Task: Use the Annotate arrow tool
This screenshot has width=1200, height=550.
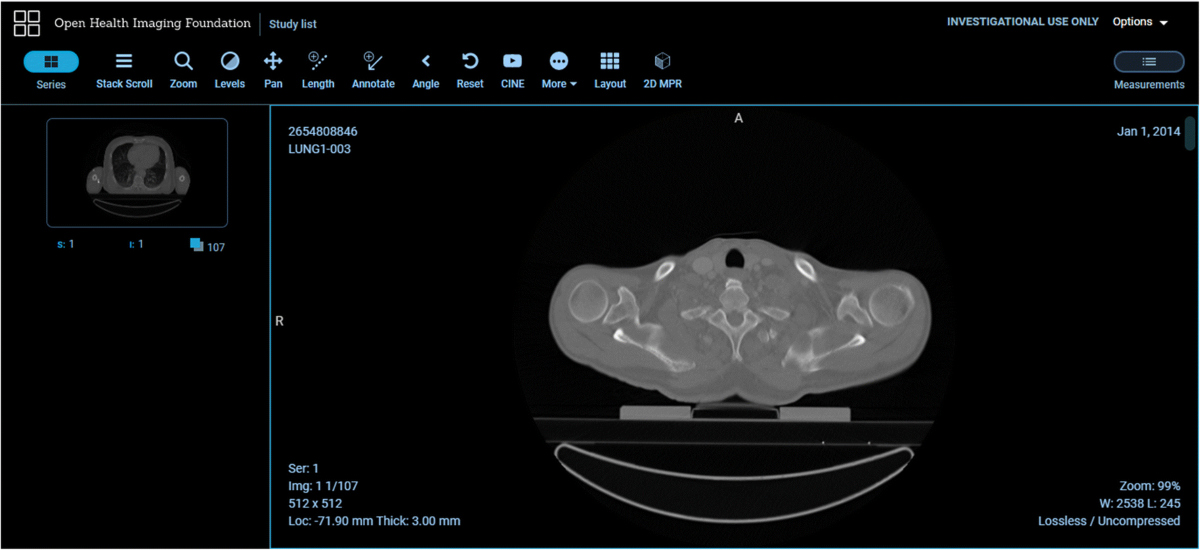Action: pos(373,70)
